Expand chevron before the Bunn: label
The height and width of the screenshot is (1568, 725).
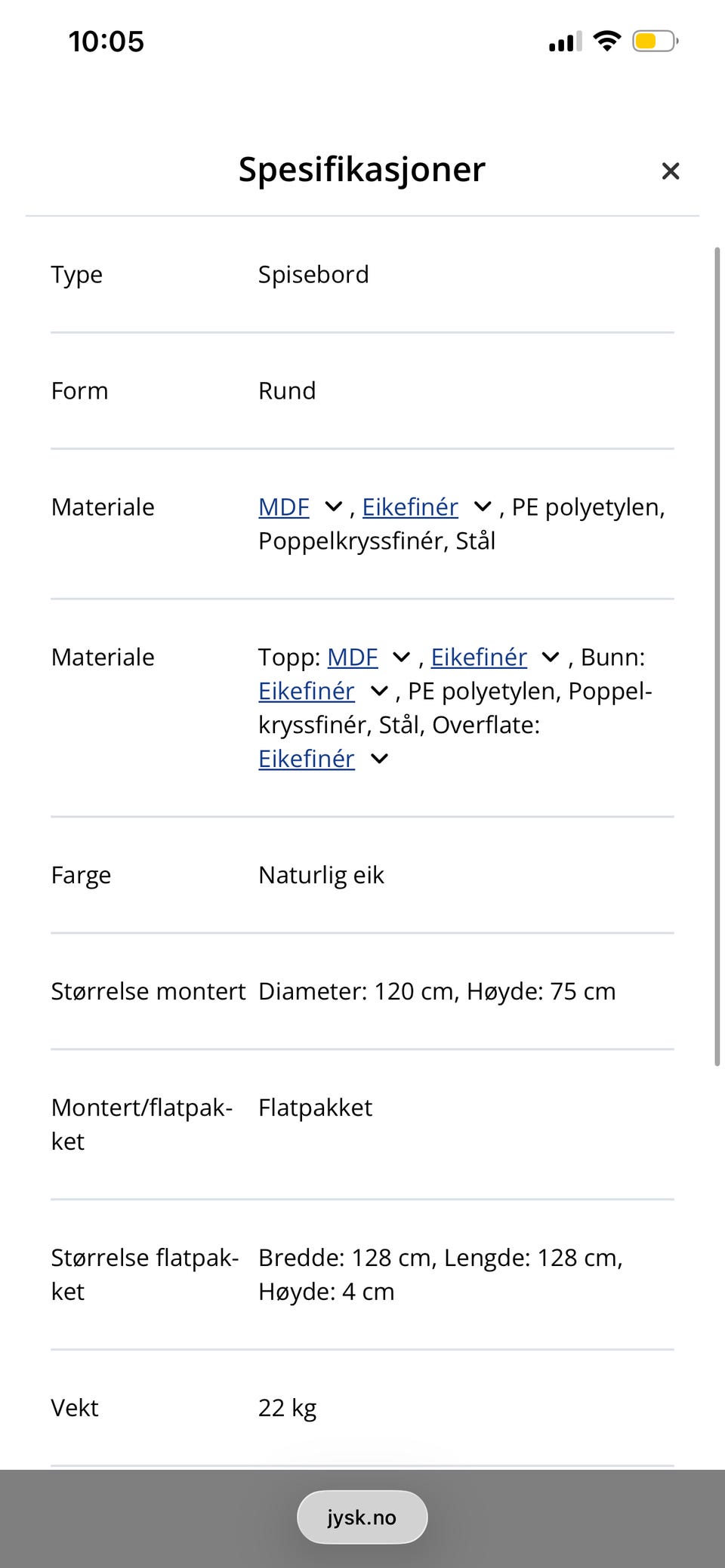click(x=551, y=658)
